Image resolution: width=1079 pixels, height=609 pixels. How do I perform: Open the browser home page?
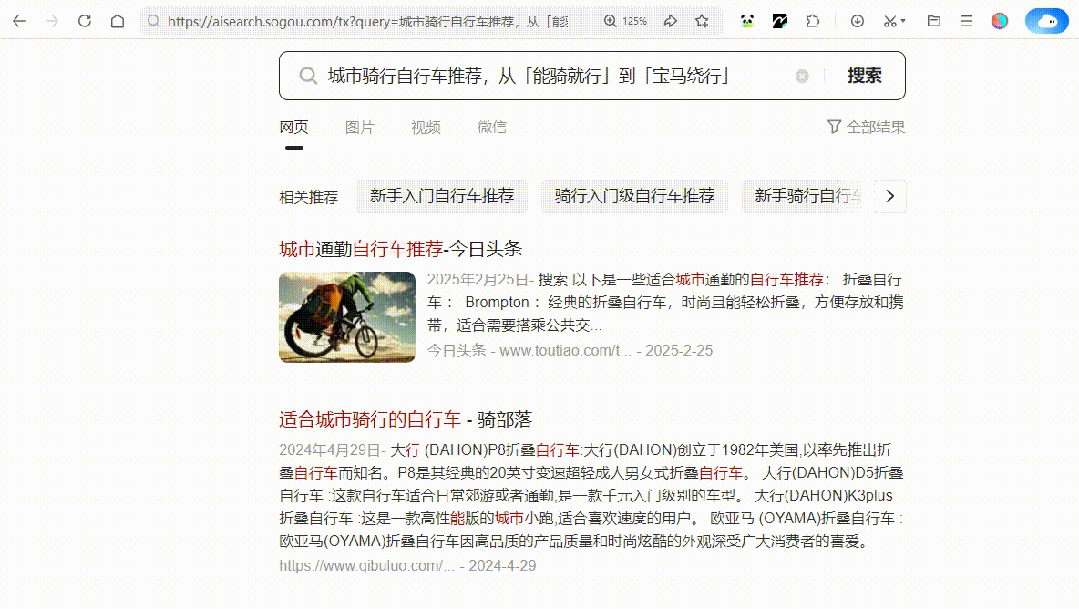tap(118, 21)
